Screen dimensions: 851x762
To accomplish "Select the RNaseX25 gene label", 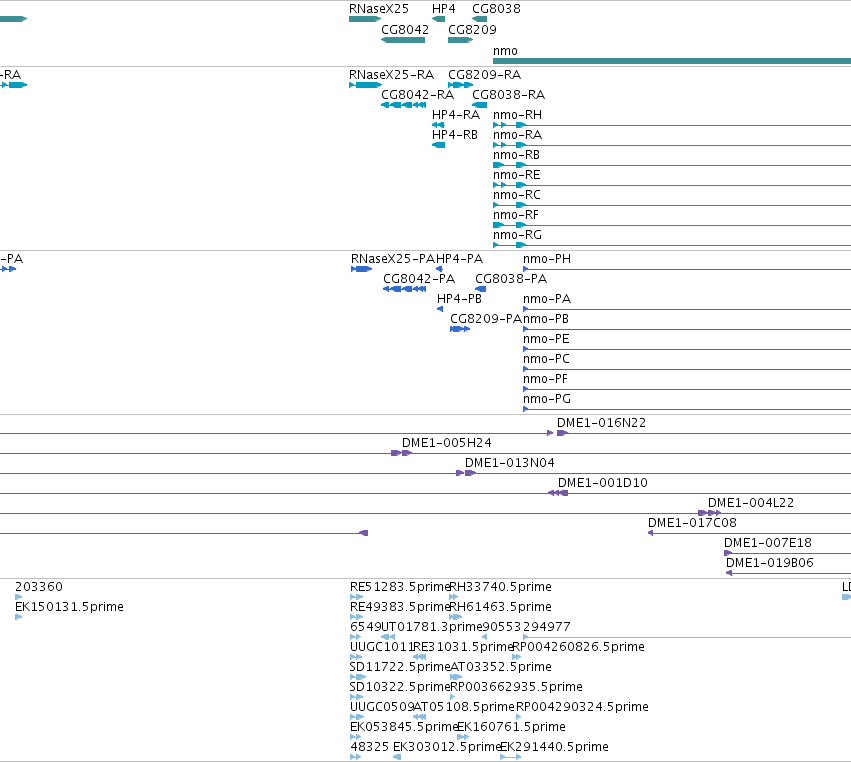I will coord(379,9).
